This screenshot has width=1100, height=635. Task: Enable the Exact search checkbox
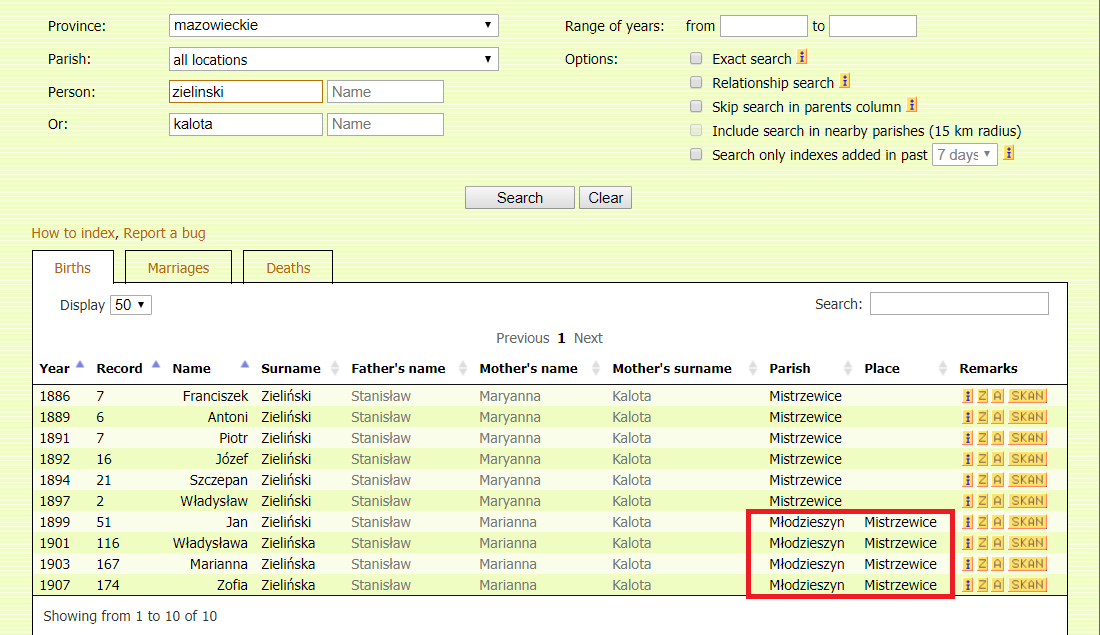696,59
